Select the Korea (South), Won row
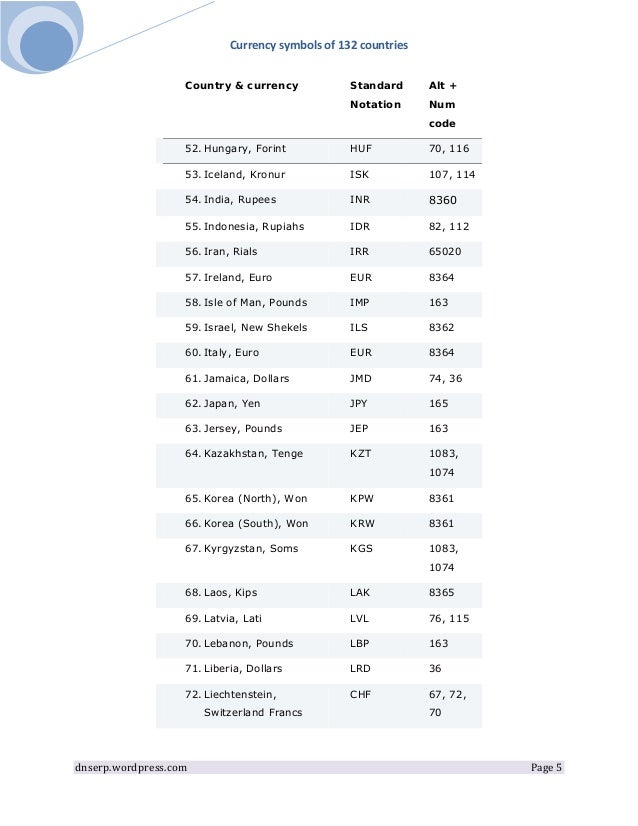Screen dimensions: 638x826 [x=319, y=524]
